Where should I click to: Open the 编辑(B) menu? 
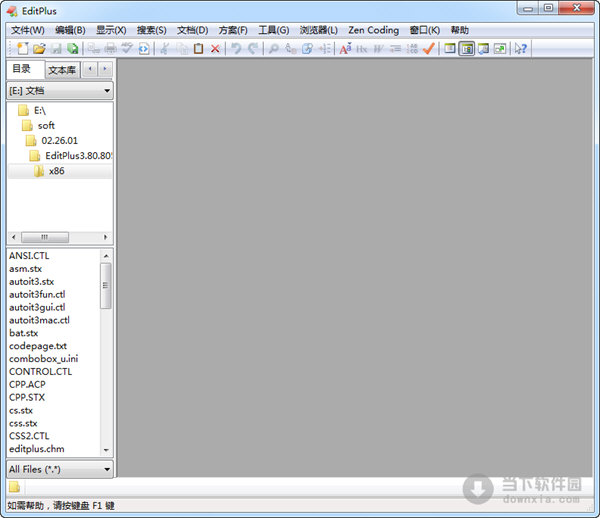click(70, 30)
